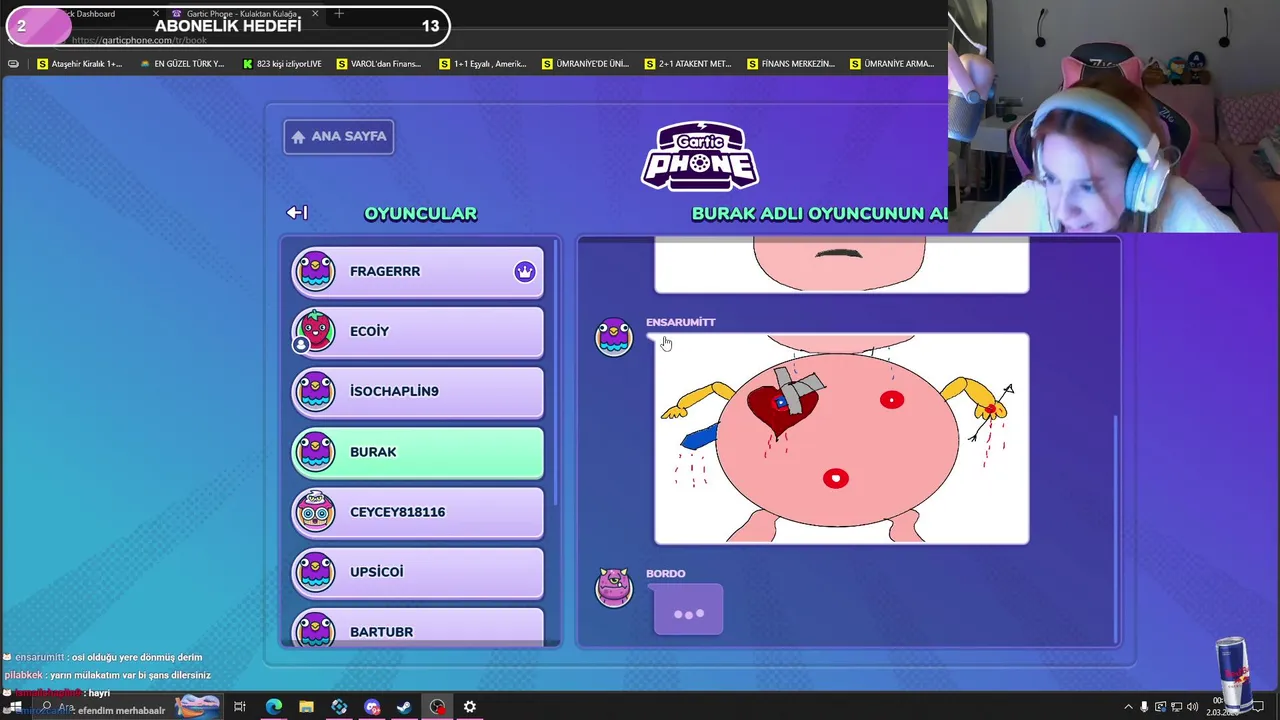1280x720 pixels.
Task: Close the Gartic Phone browser tab
Action: point(315,14)
